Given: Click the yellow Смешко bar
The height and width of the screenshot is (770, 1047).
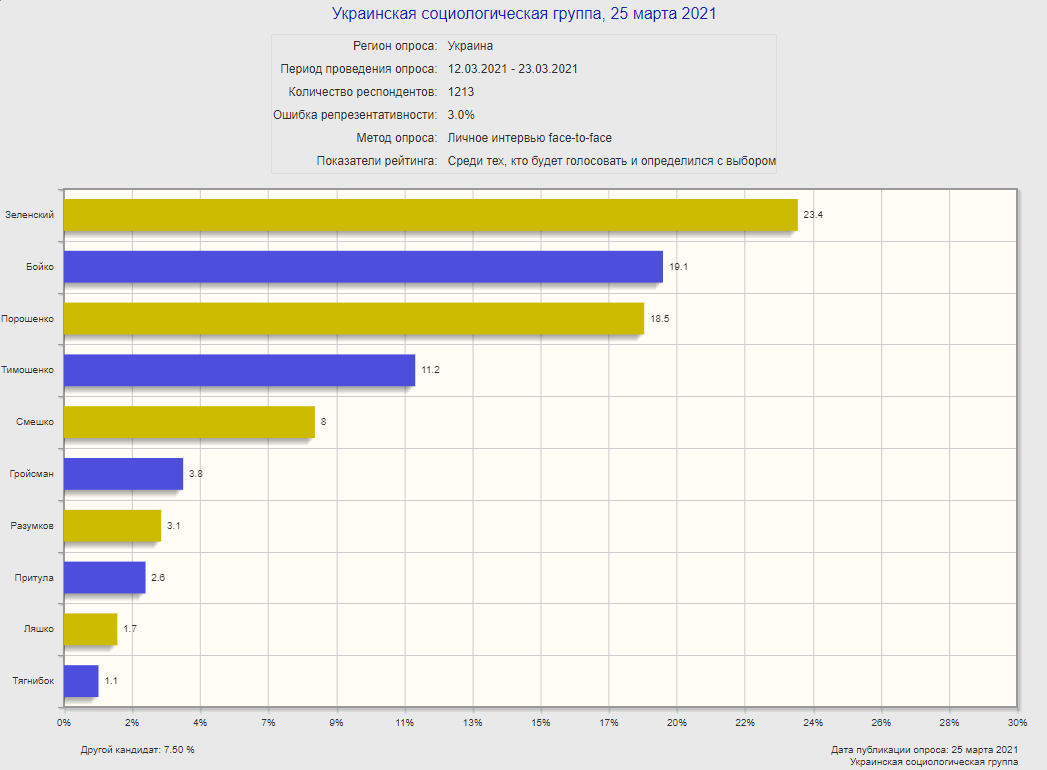Looking at the screenshot, I should point(188,422).
